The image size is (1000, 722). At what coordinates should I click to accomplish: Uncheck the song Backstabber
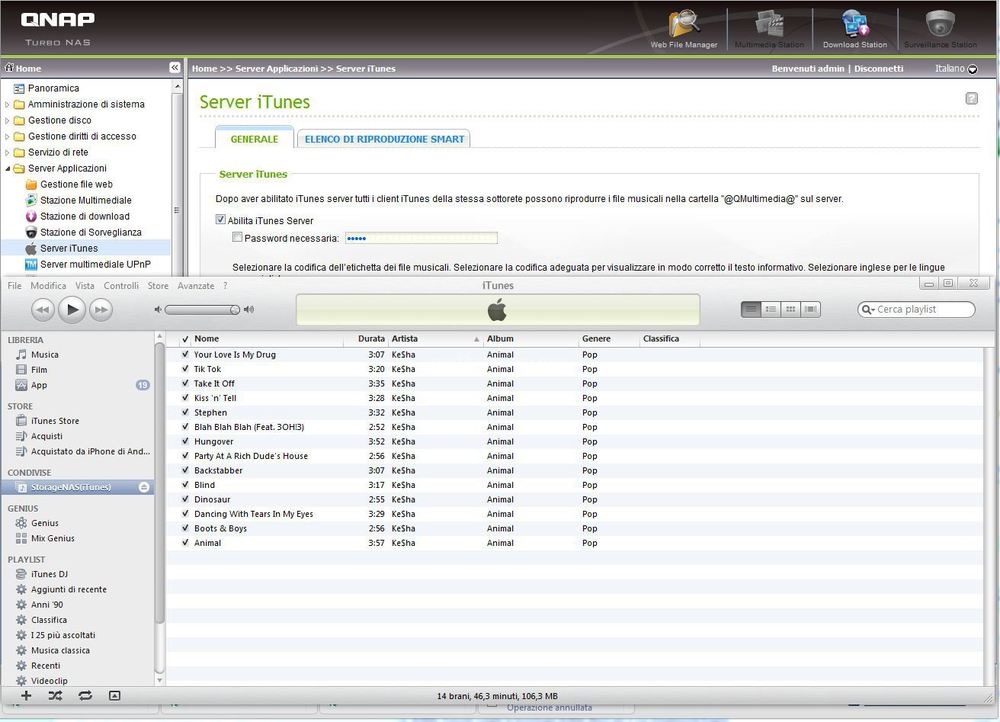click(185, 470)
